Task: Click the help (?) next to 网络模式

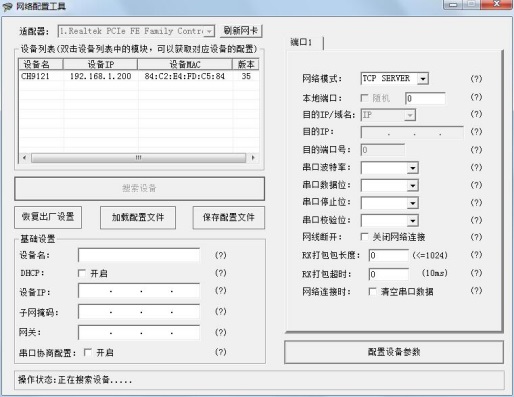Action: click(476, 79)
